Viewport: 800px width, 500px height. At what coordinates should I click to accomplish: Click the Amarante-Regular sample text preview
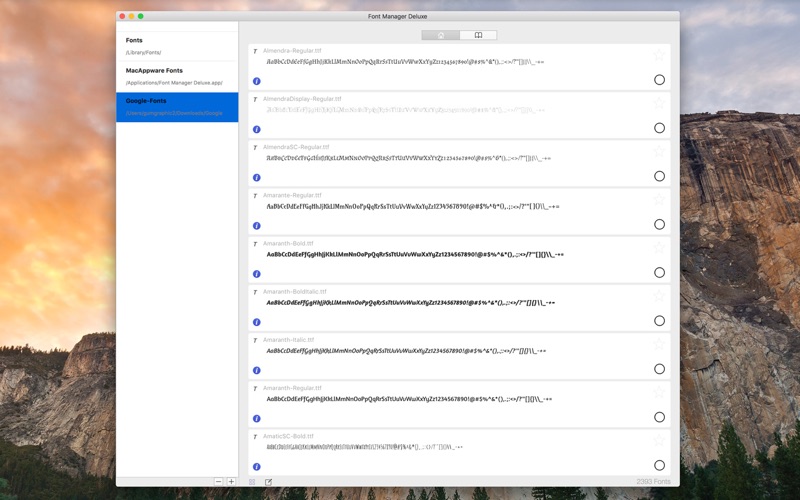(413, 207)
